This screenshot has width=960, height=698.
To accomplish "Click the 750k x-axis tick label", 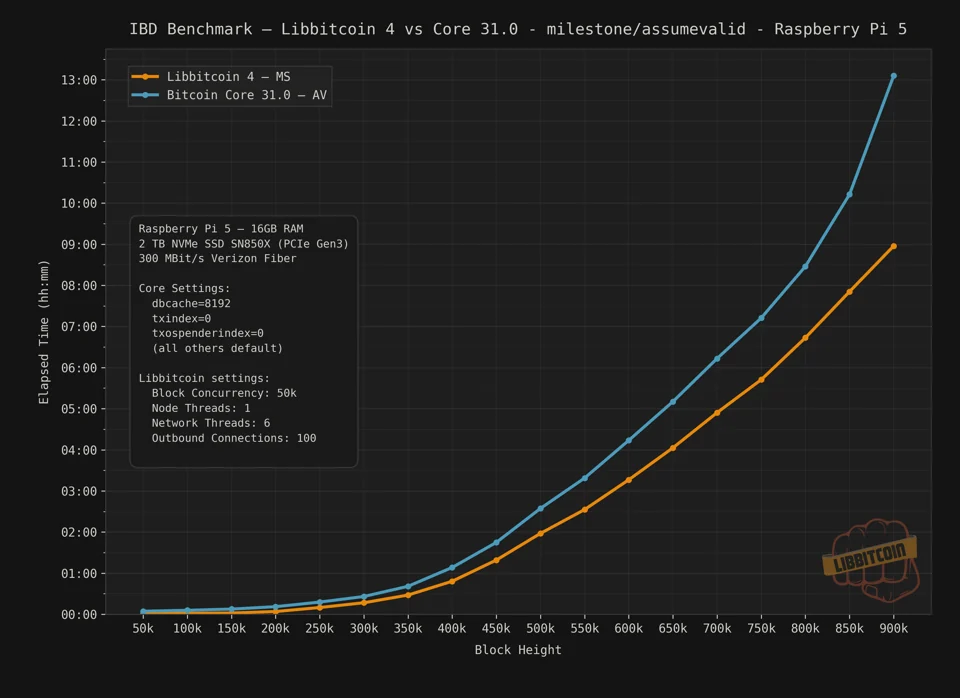I will pos(761,629).
